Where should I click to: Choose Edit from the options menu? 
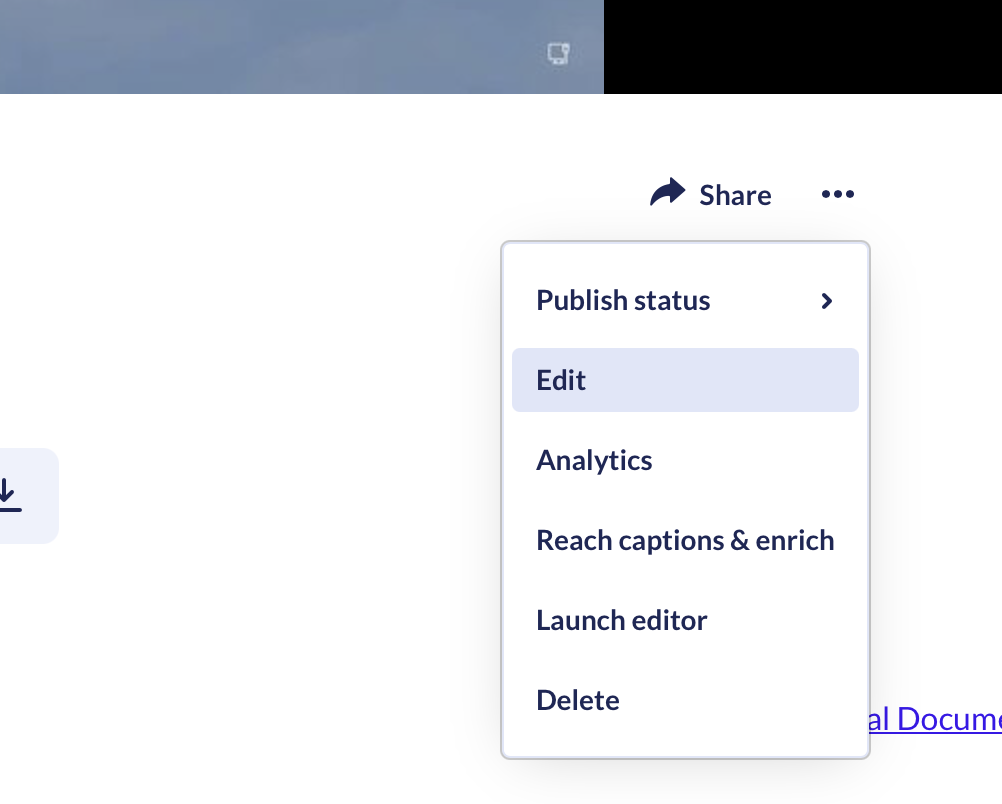click(x=561, y=380)
